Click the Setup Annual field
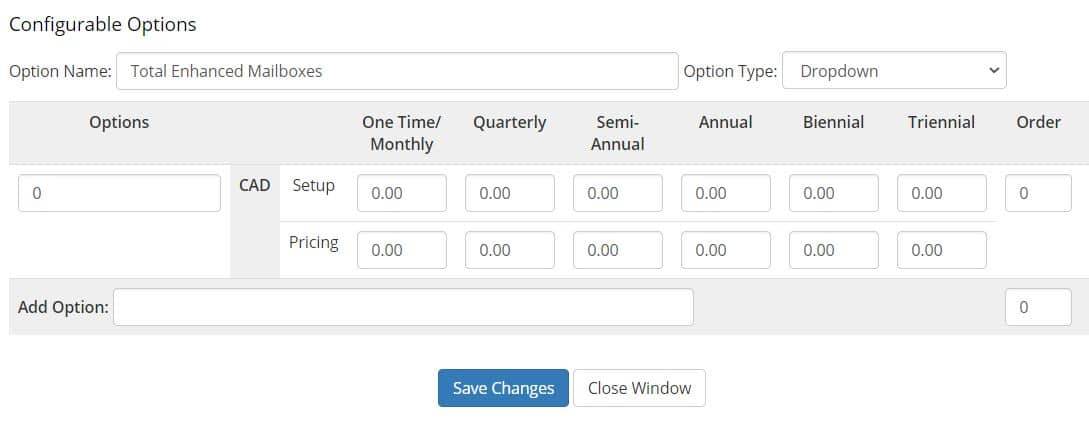This screenshot has height=432, width=1089. point(726,193)
